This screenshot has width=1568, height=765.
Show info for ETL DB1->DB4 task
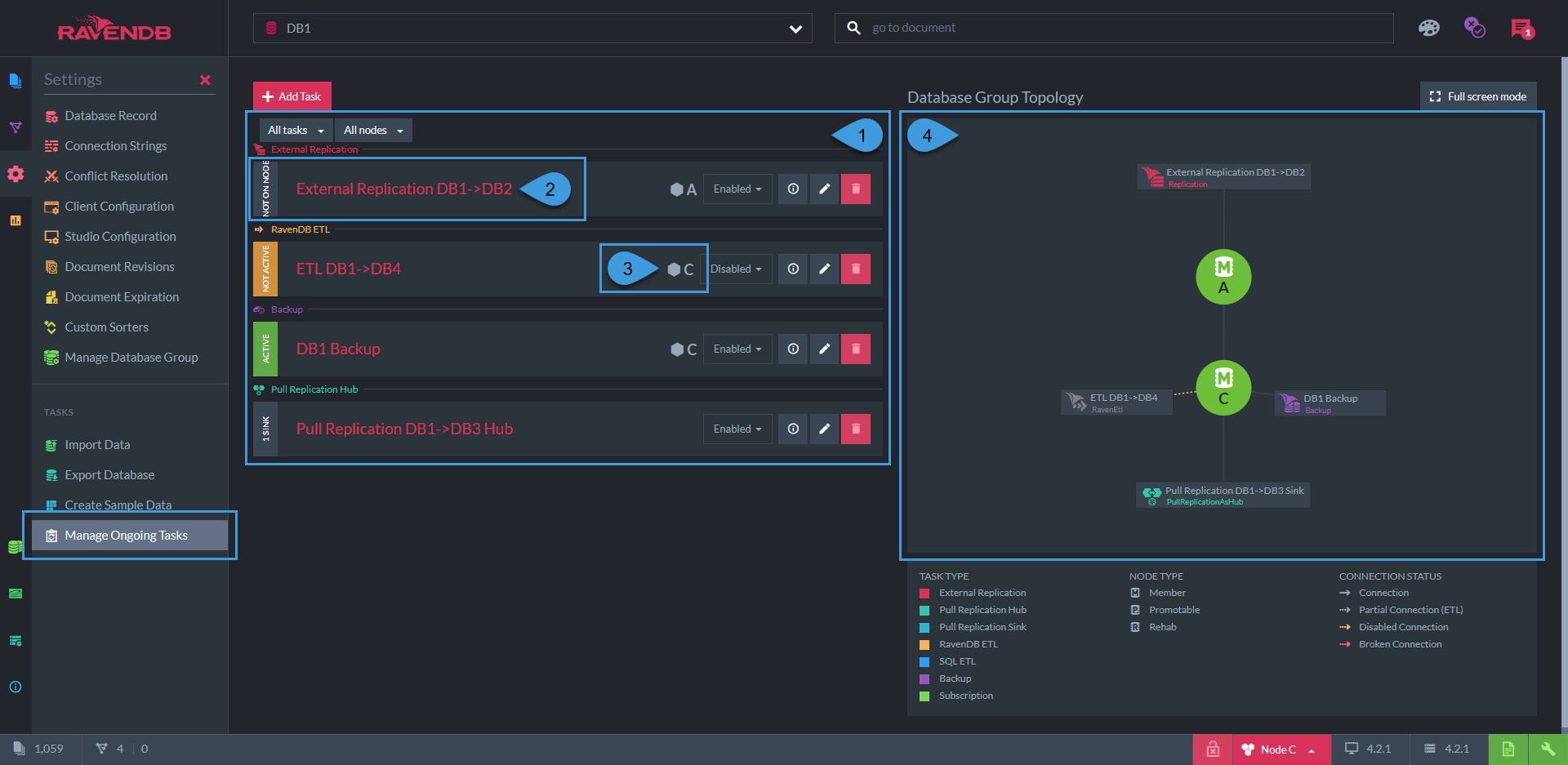[793, 269]
